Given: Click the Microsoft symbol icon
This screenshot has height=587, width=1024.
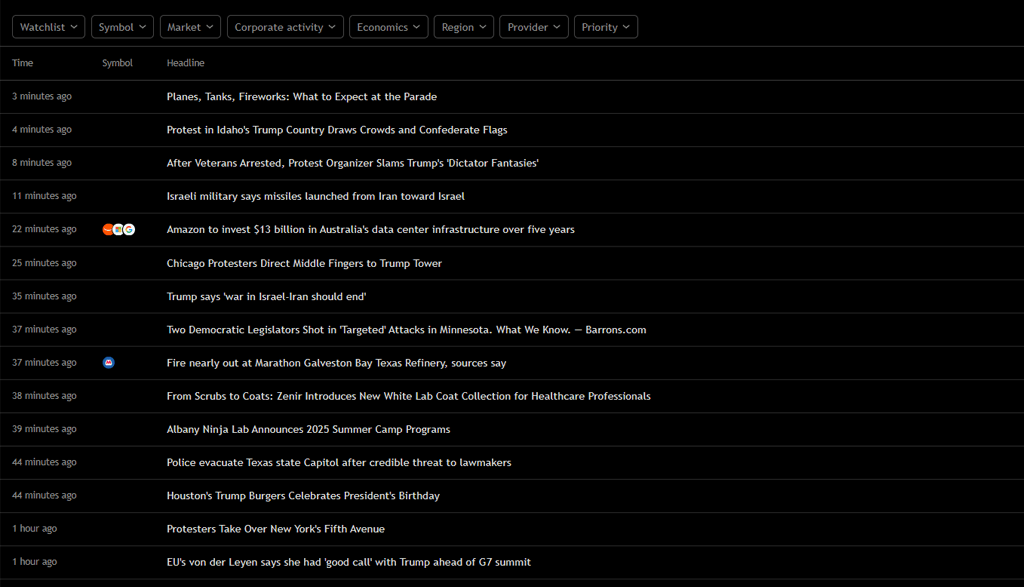Looking at the screenshot, I should pos(119,230).
